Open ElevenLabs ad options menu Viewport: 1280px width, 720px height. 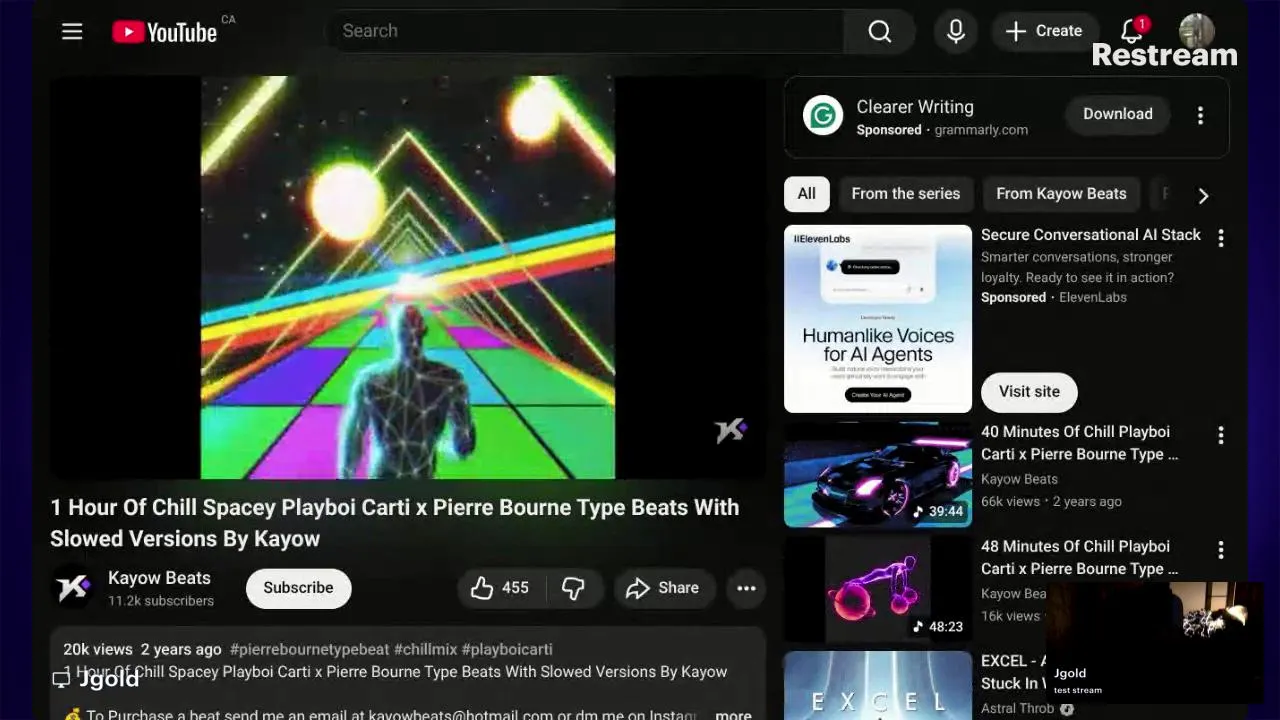1220,238
